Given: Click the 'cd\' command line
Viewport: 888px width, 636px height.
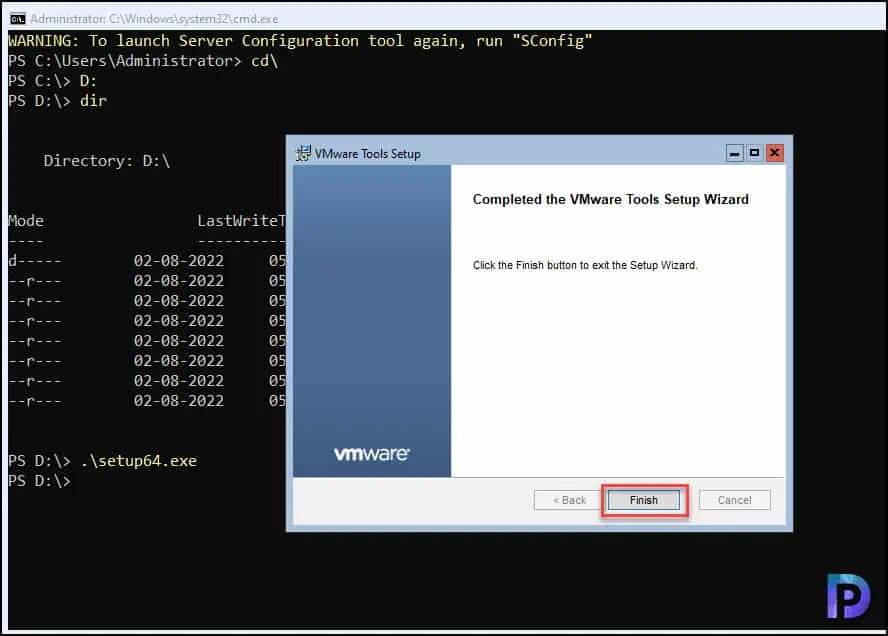Looking at the screenshot, I should (143, 61).
